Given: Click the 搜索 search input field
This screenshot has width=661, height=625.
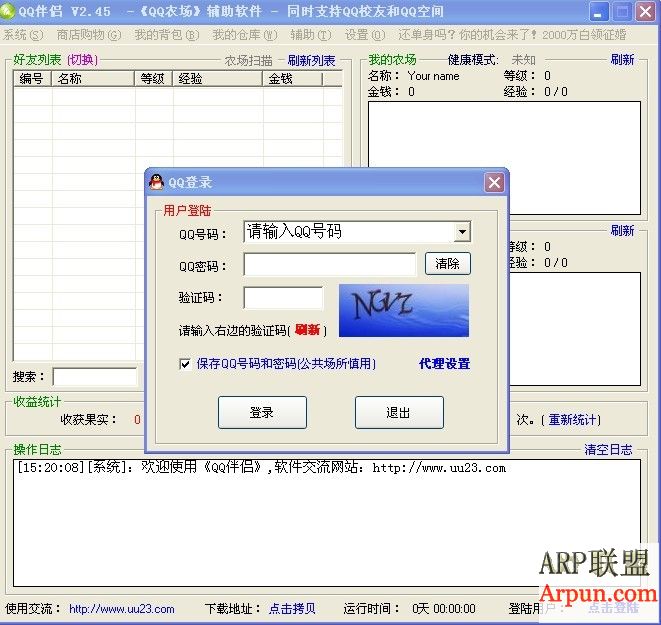Looking at the screenshot, I should (95, 376).
